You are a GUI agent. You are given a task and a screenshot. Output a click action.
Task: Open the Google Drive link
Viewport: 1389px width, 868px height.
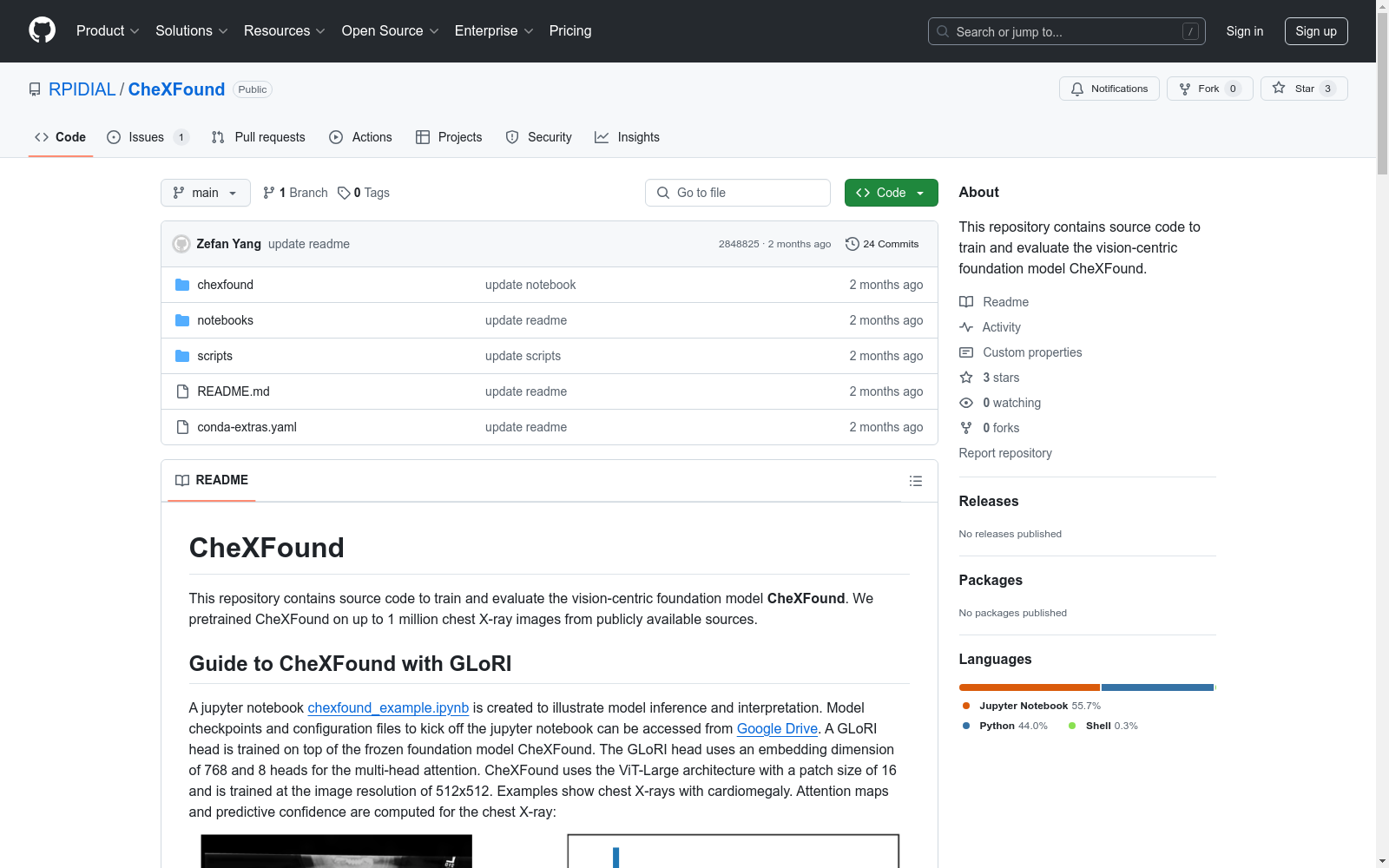tap(777, 728)
